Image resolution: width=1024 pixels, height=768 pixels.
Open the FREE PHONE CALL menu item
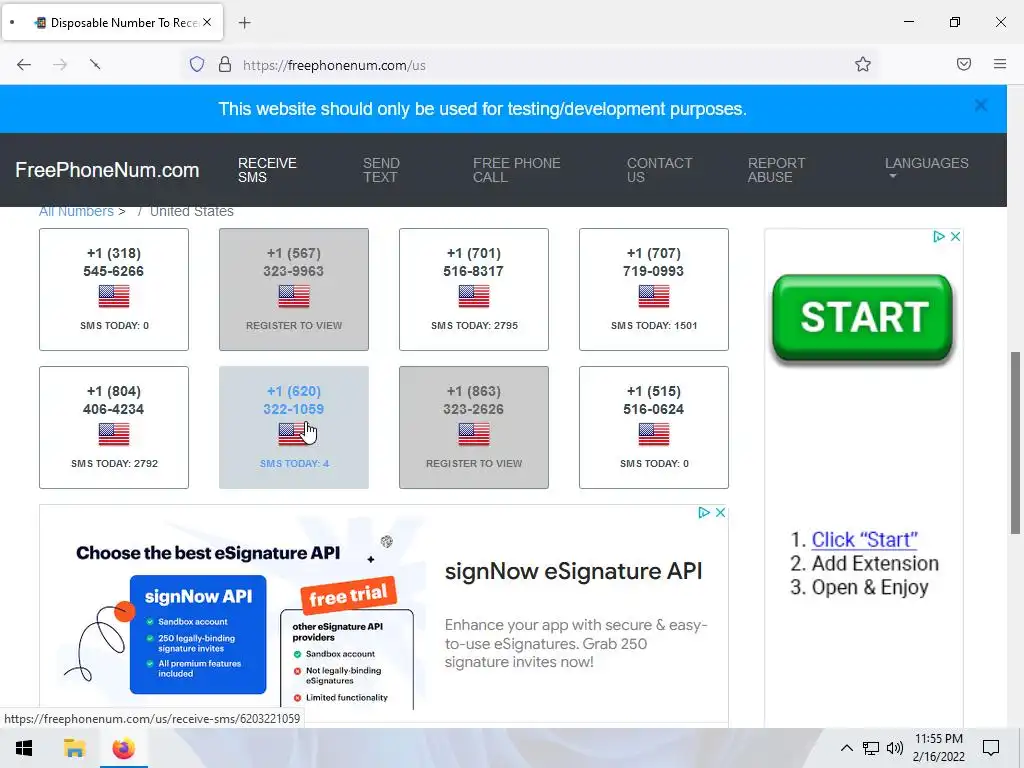tap(517, 170)
